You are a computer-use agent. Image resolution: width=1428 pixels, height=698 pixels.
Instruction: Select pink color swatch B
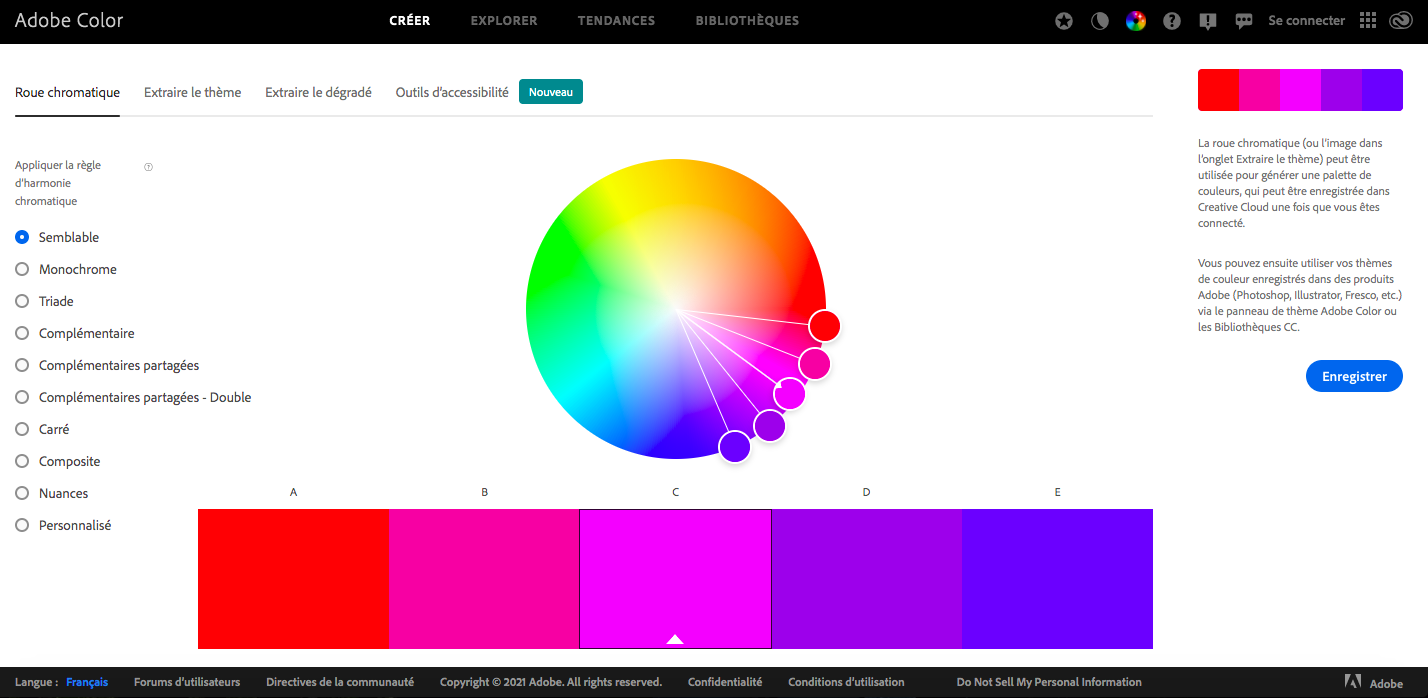484,579
